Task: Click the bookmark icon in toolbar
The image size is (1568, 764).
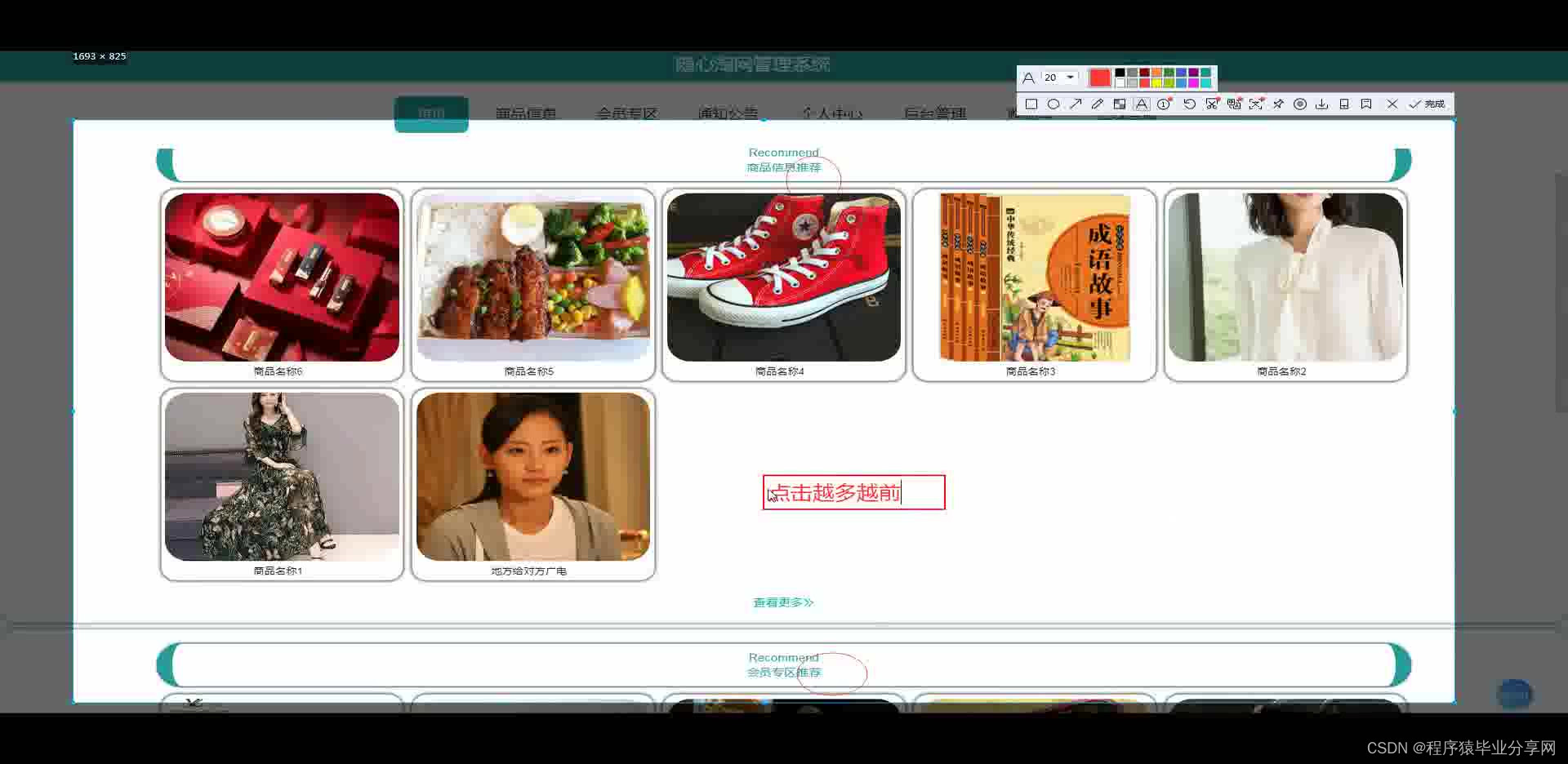Action: click(x=1366, y=104)
